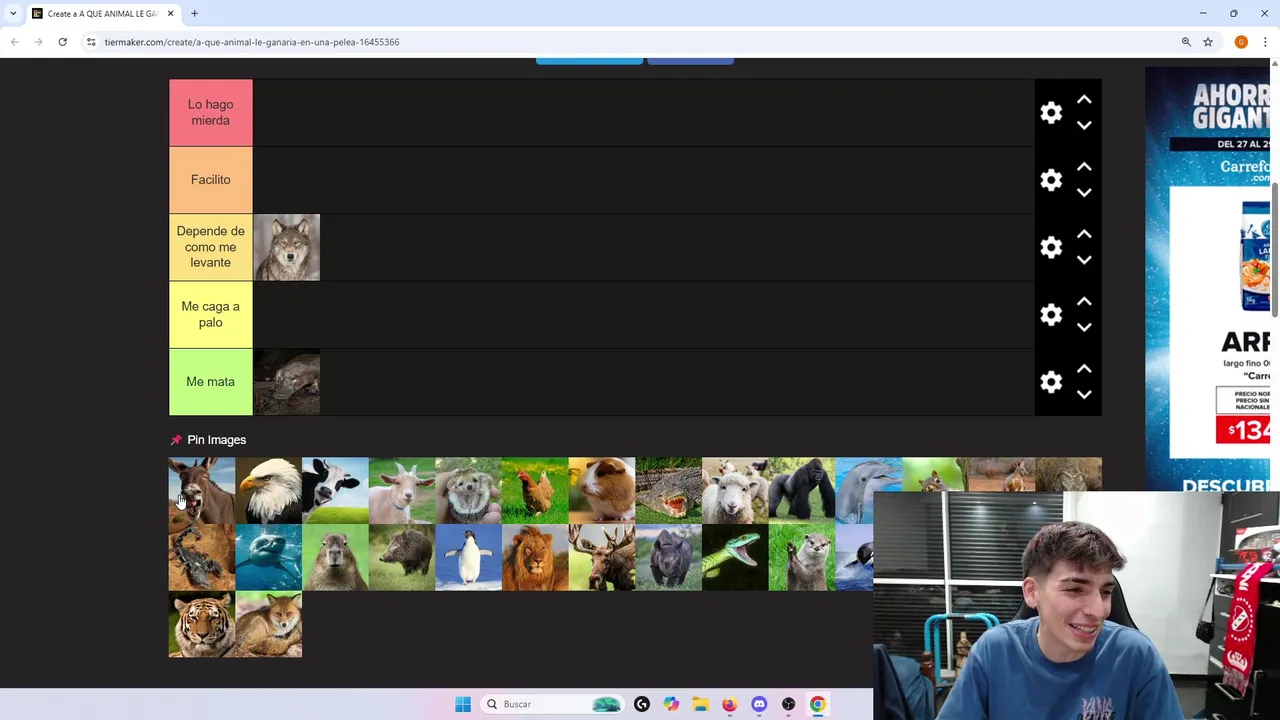Pick the capybara image
Viewport: 1280px width, 720px height.
point(335,558)
